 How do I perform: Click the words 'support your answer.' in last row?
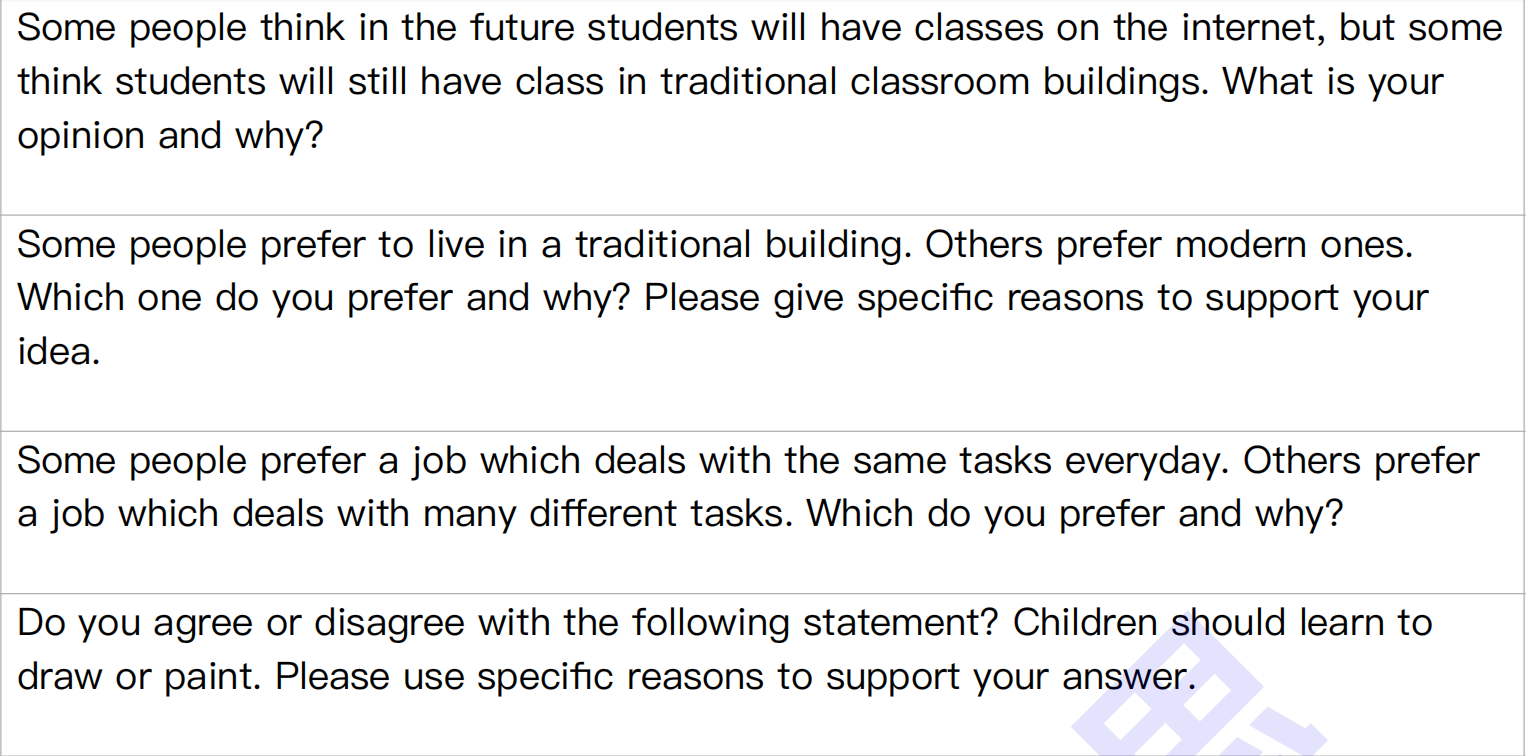(1010, 677)
